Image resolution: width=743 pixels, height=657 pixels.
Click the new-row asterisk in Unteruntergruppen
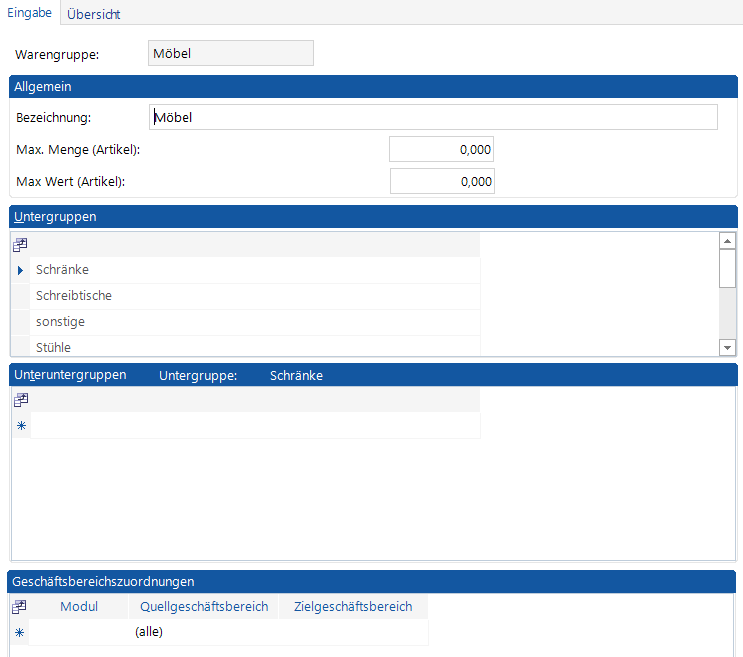point(20,426)
